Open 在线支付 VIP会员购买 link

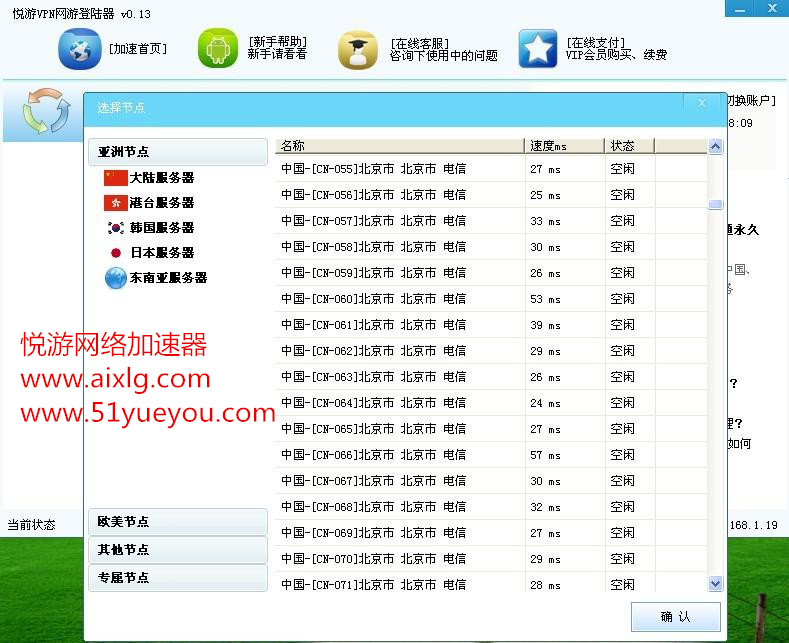coord(616,49)
